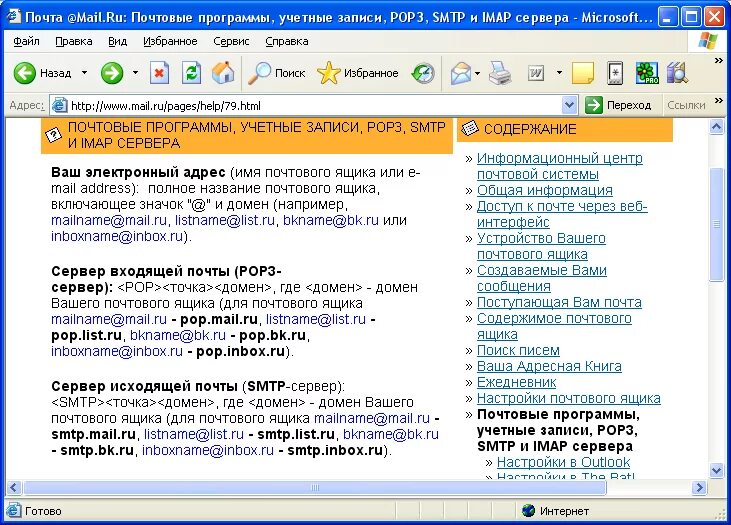Open Back button history dropdown arrow
Viewport: 731px width, 525px height.
click(x=84, y=73)
